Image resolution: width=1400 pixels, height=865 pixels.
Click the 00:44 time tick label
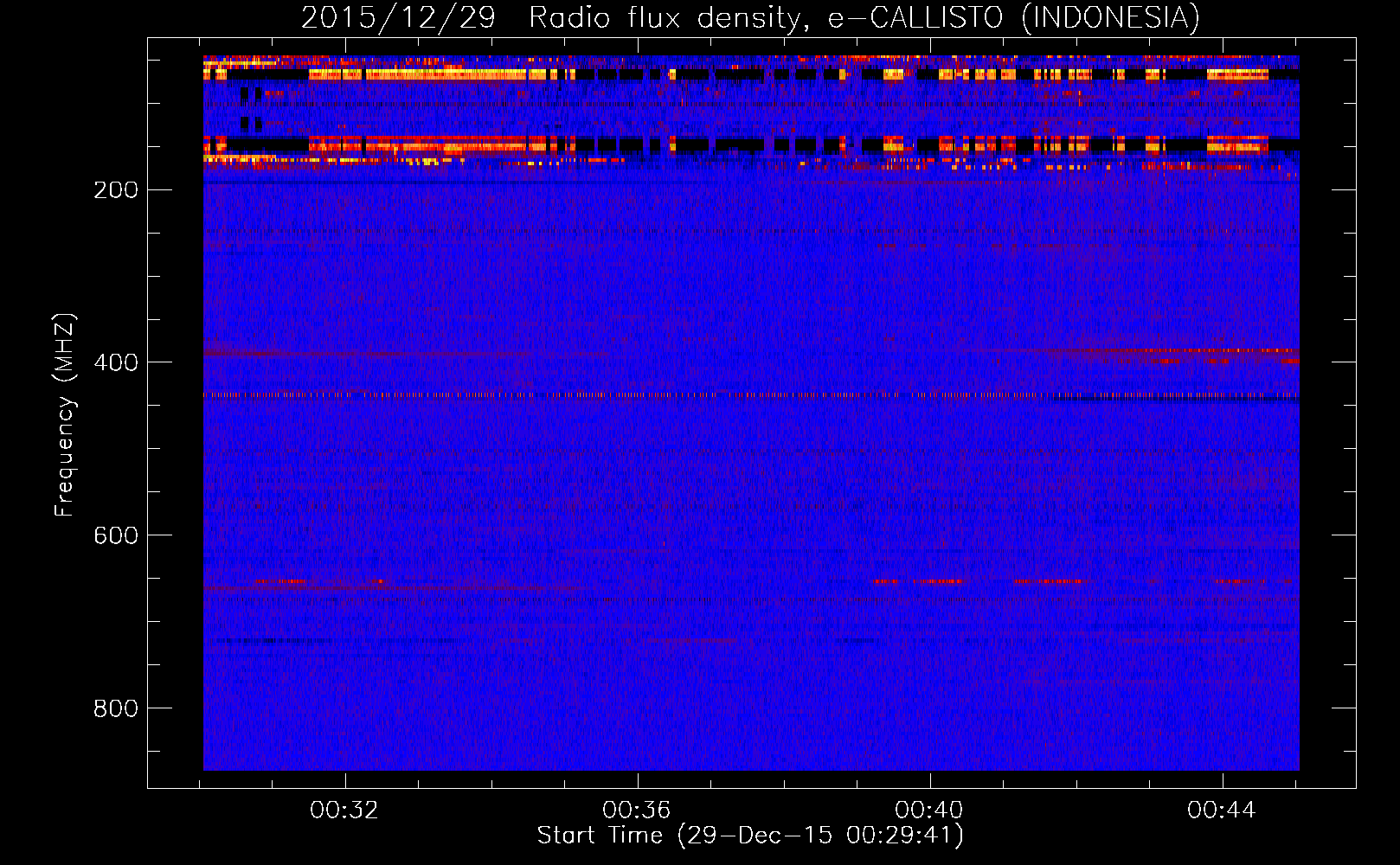1222,811
